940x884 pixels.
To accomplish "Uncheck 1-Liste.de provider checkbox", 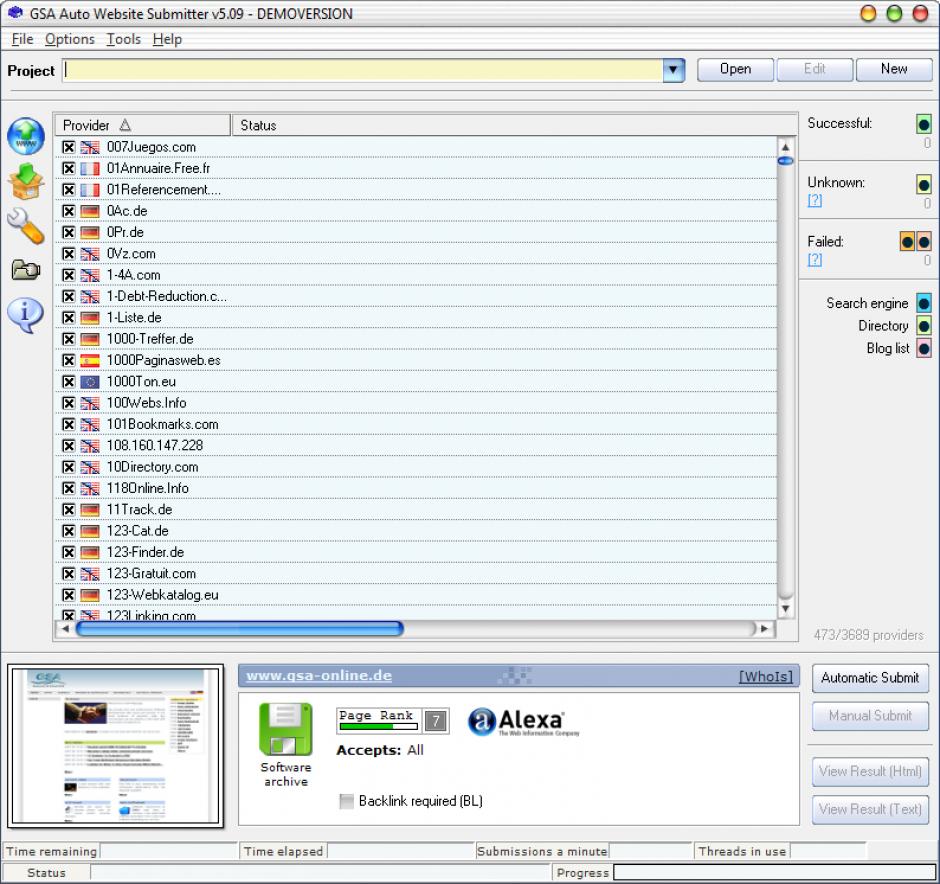I will 69,318.
